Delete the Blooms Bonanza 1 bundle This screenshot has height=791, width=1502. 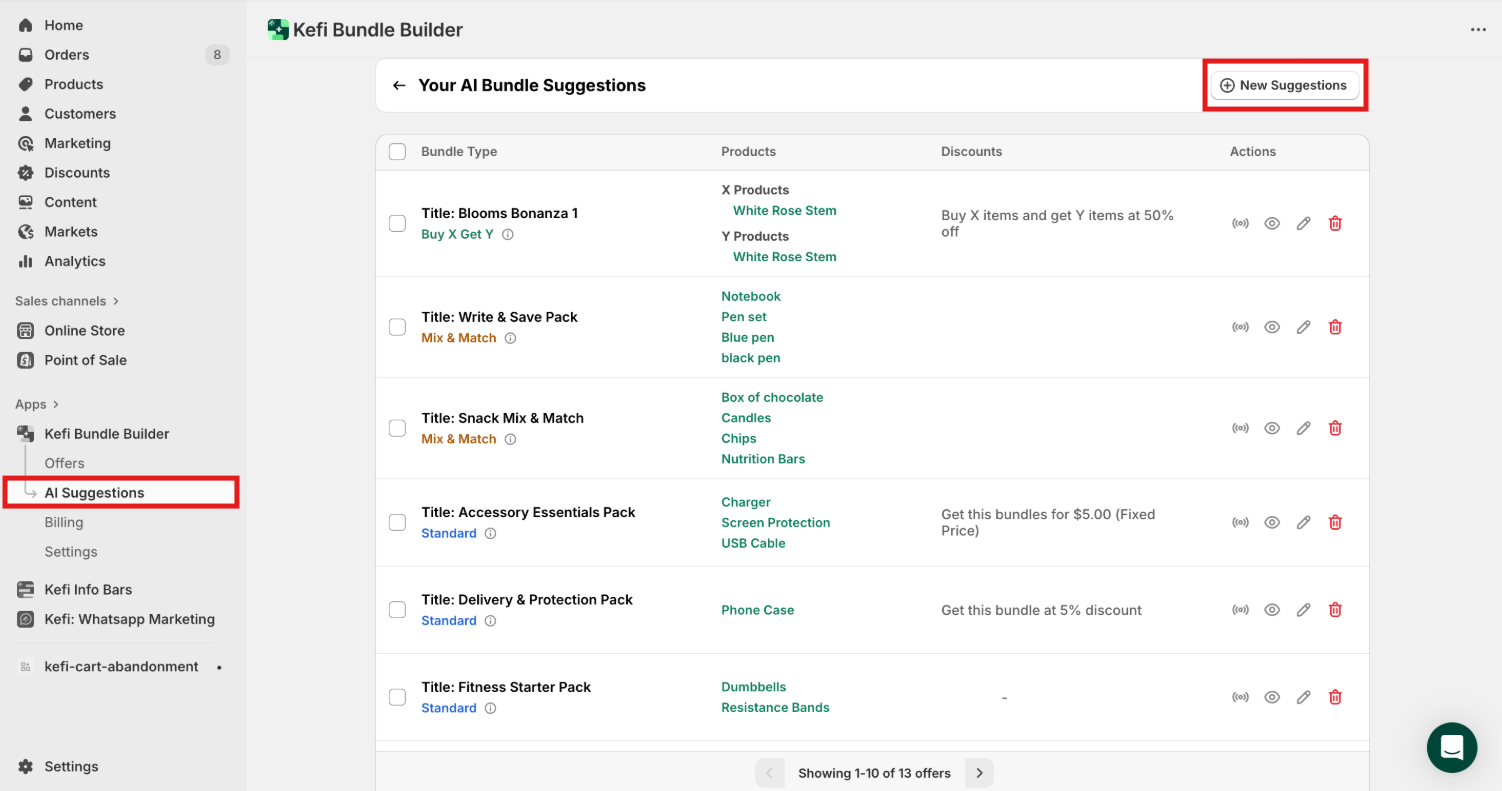click(x=1335, y=224)
